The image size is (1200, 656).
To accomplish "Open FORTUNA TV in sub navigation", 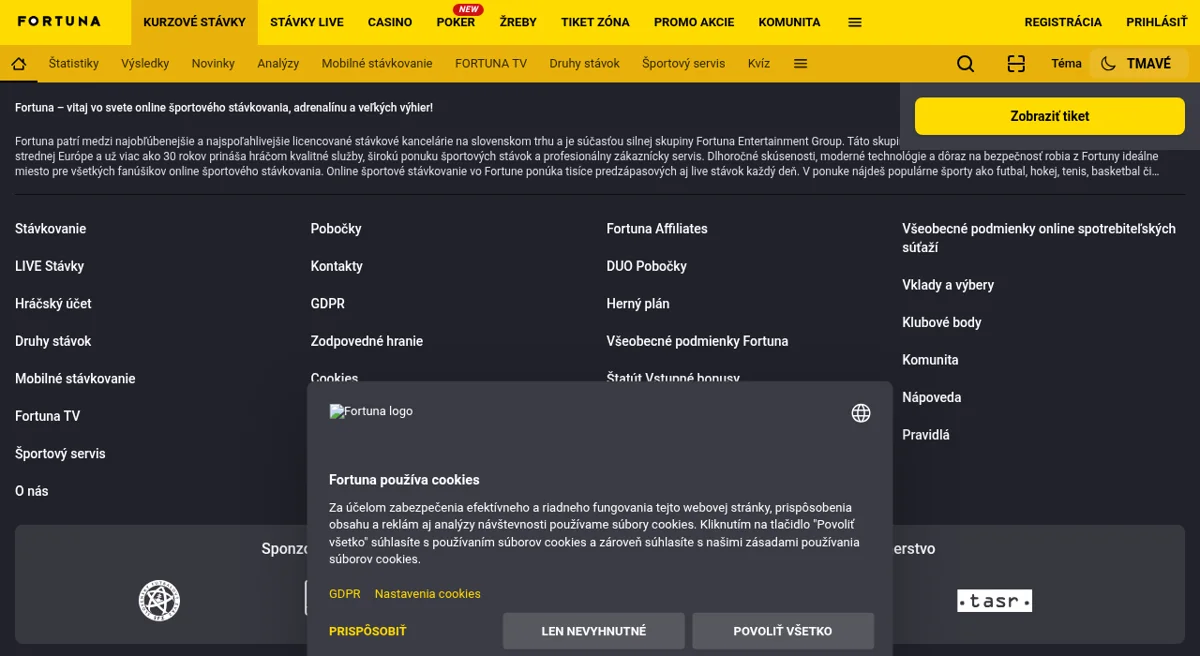I will [x=491, y=64].
